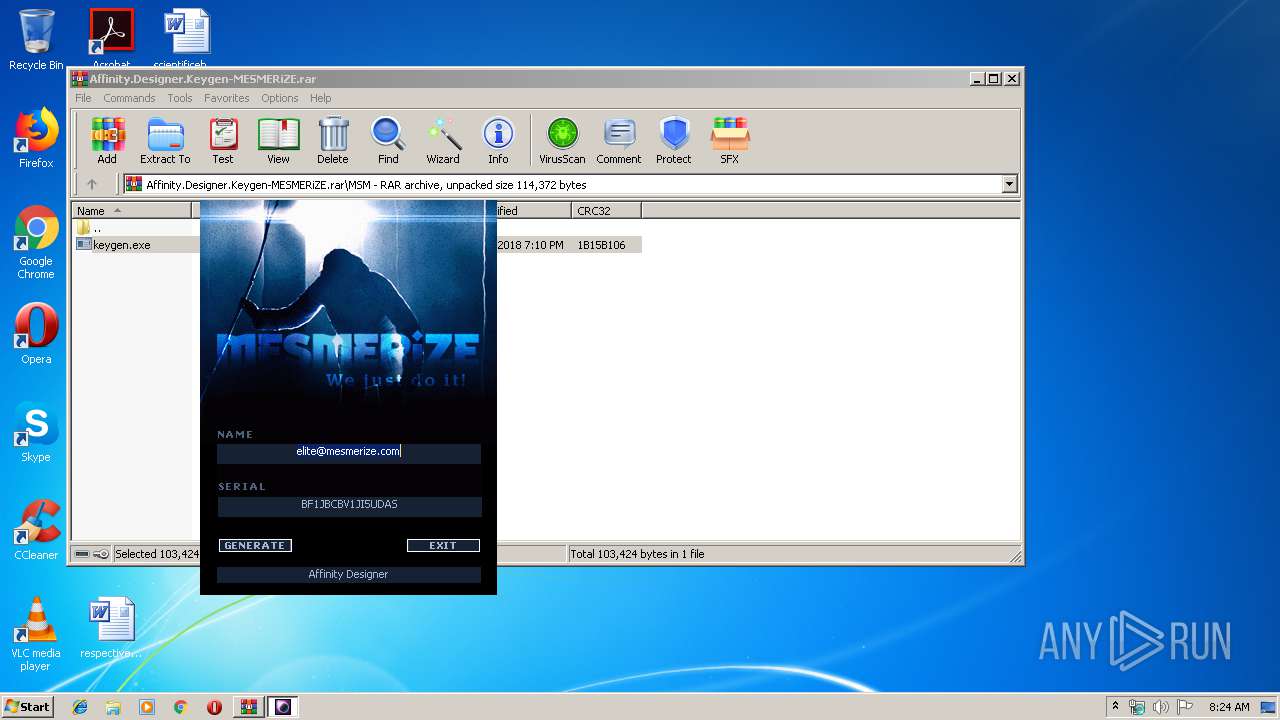Open the Find magnifier tool
Viewport: 1280px width, 720px height.
pyautogui.click(x=388, y=141)
